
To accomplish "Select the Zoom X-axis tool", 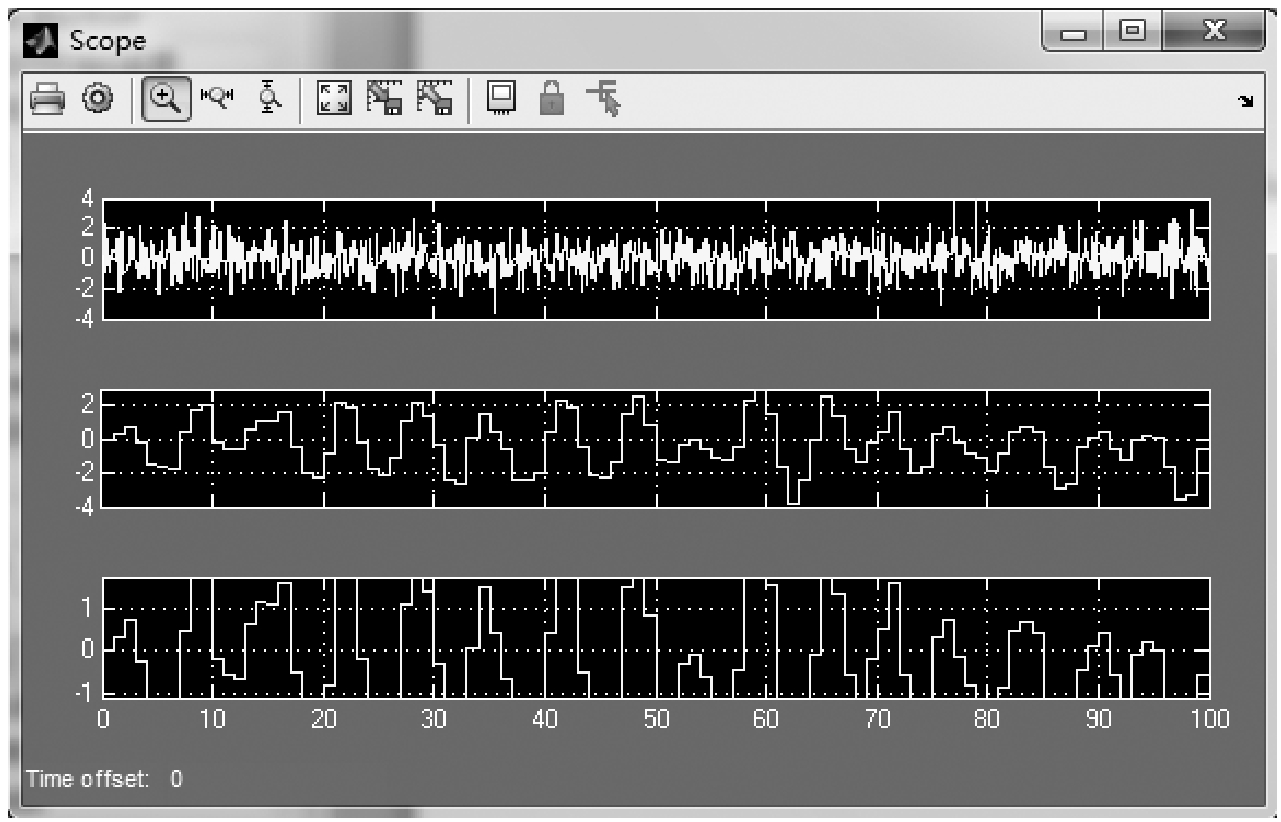I will [x=217, y=97].
